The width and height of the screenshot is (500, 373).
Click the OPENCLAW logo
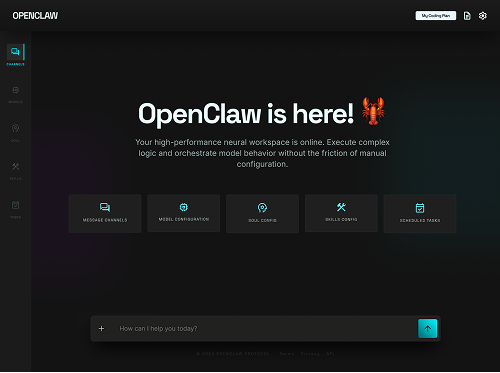(35, 16)
